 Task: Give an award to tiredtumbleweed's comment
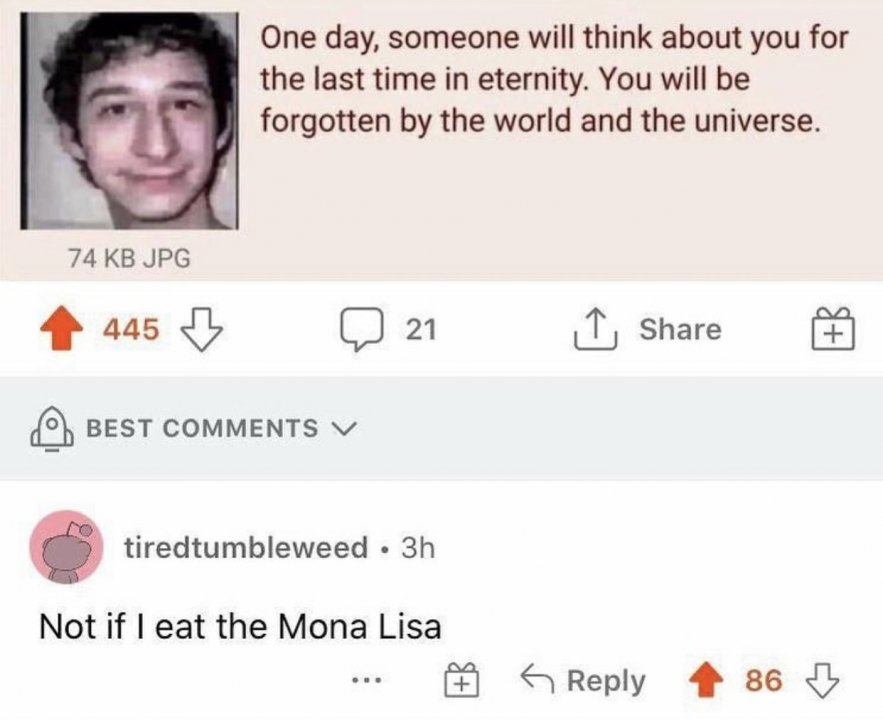tap(461, 682)
